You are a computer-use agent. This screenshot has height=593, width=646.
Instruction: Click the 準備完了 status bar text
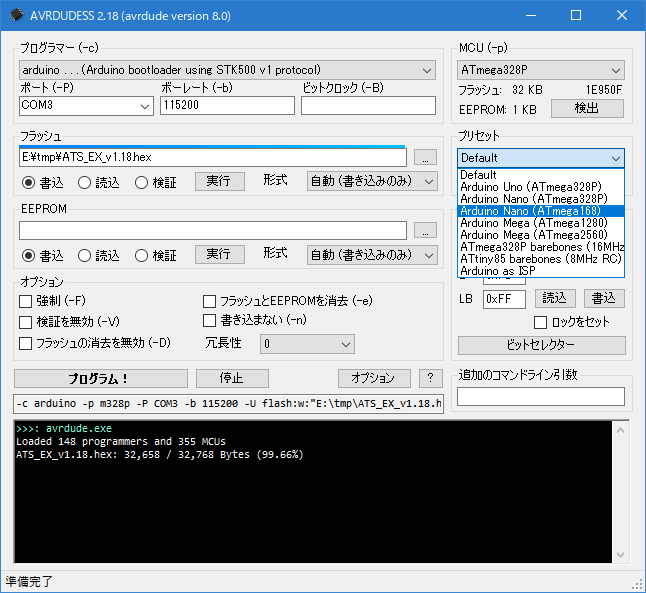pyautogui.click(x=29, y=582)
